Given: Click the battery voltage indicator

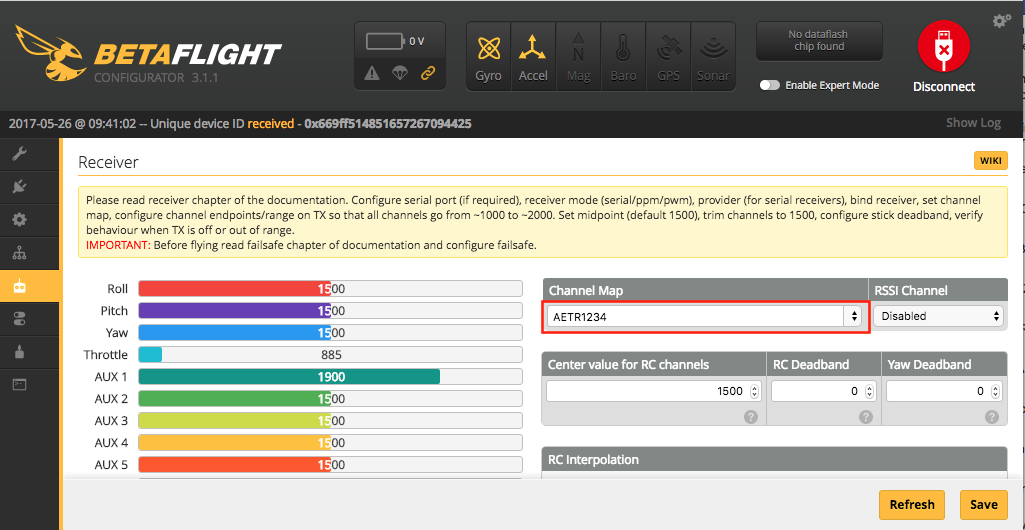Looking at the screenshot, I should coord(395,41).
